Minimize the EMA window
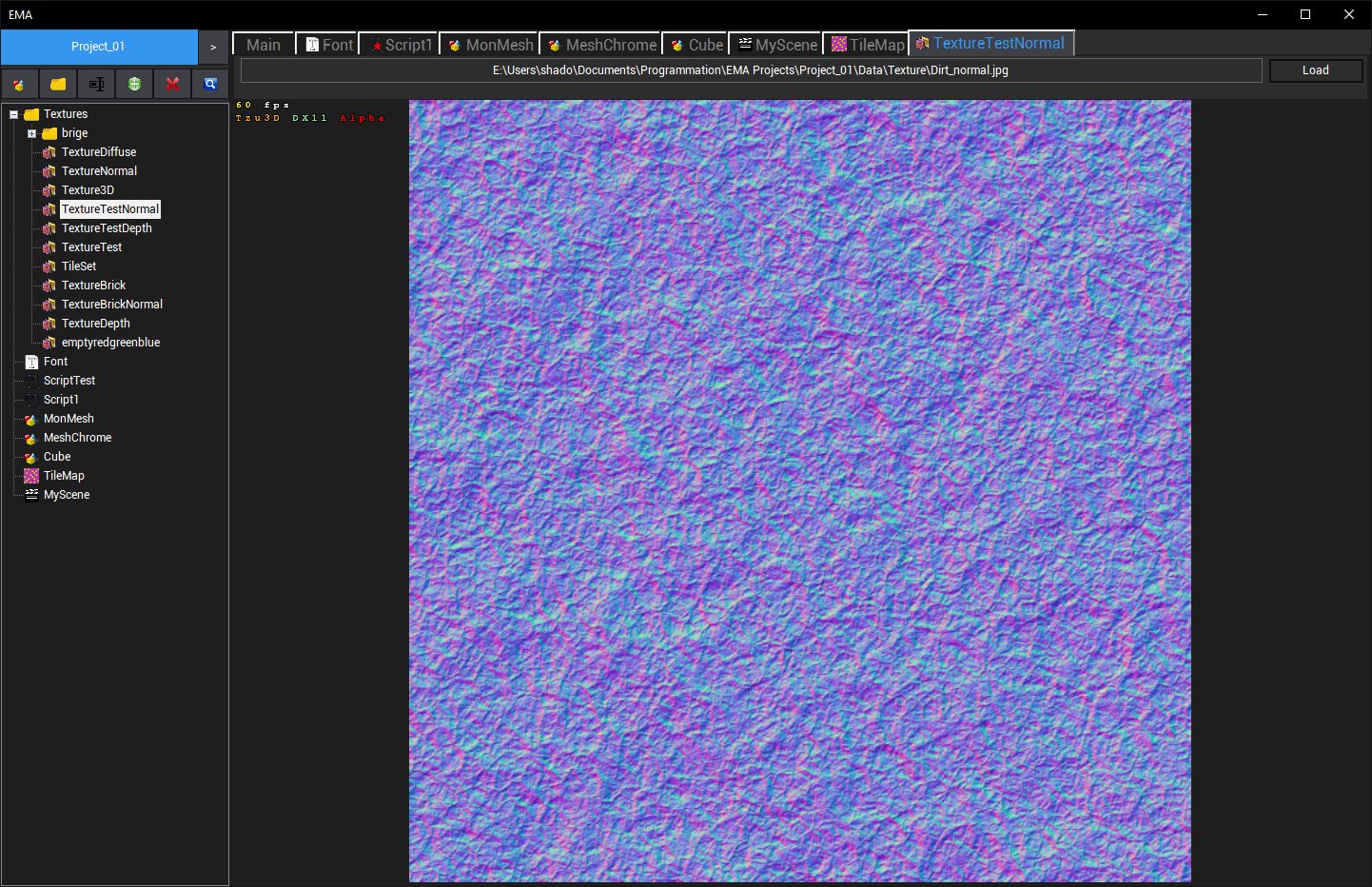 pyautogui.click(x=1263, y=14)
